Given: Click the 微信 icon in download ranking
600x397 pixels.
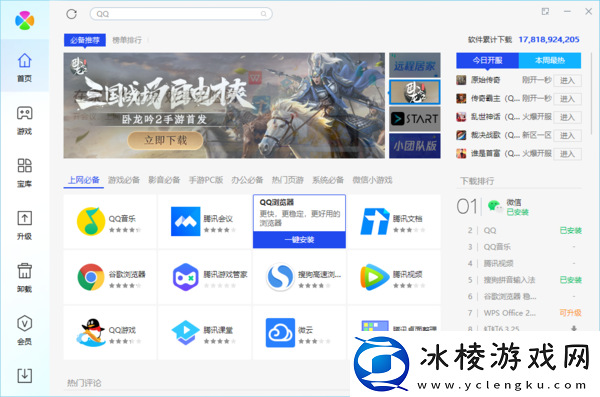Looking at the screenshot, I should tap(495, 207).
